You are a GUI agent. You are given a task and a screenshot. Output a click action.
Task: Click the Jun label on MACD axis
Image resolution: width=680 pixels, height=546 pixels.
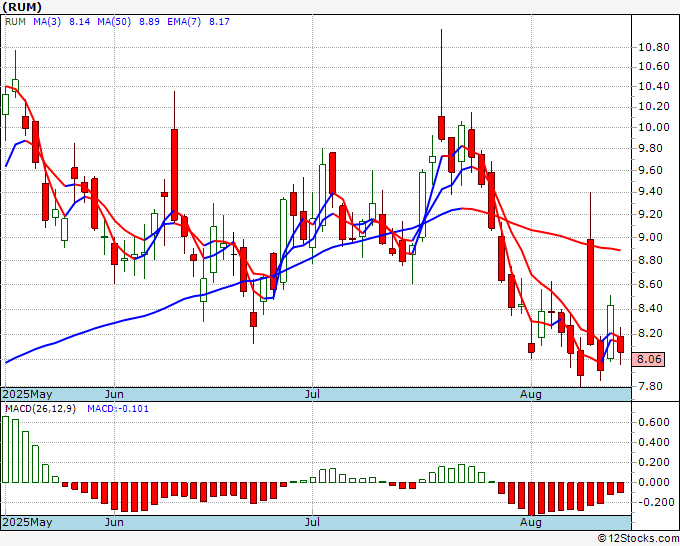[x=114, y=522]
